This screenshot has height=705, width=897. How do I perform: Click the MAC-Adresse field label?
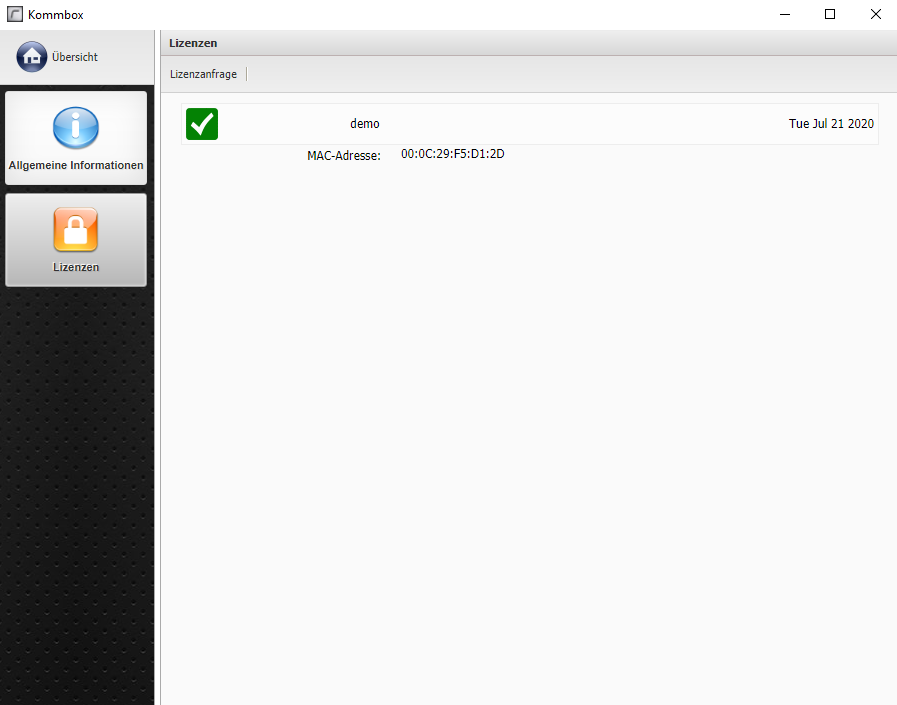(344, 156)
